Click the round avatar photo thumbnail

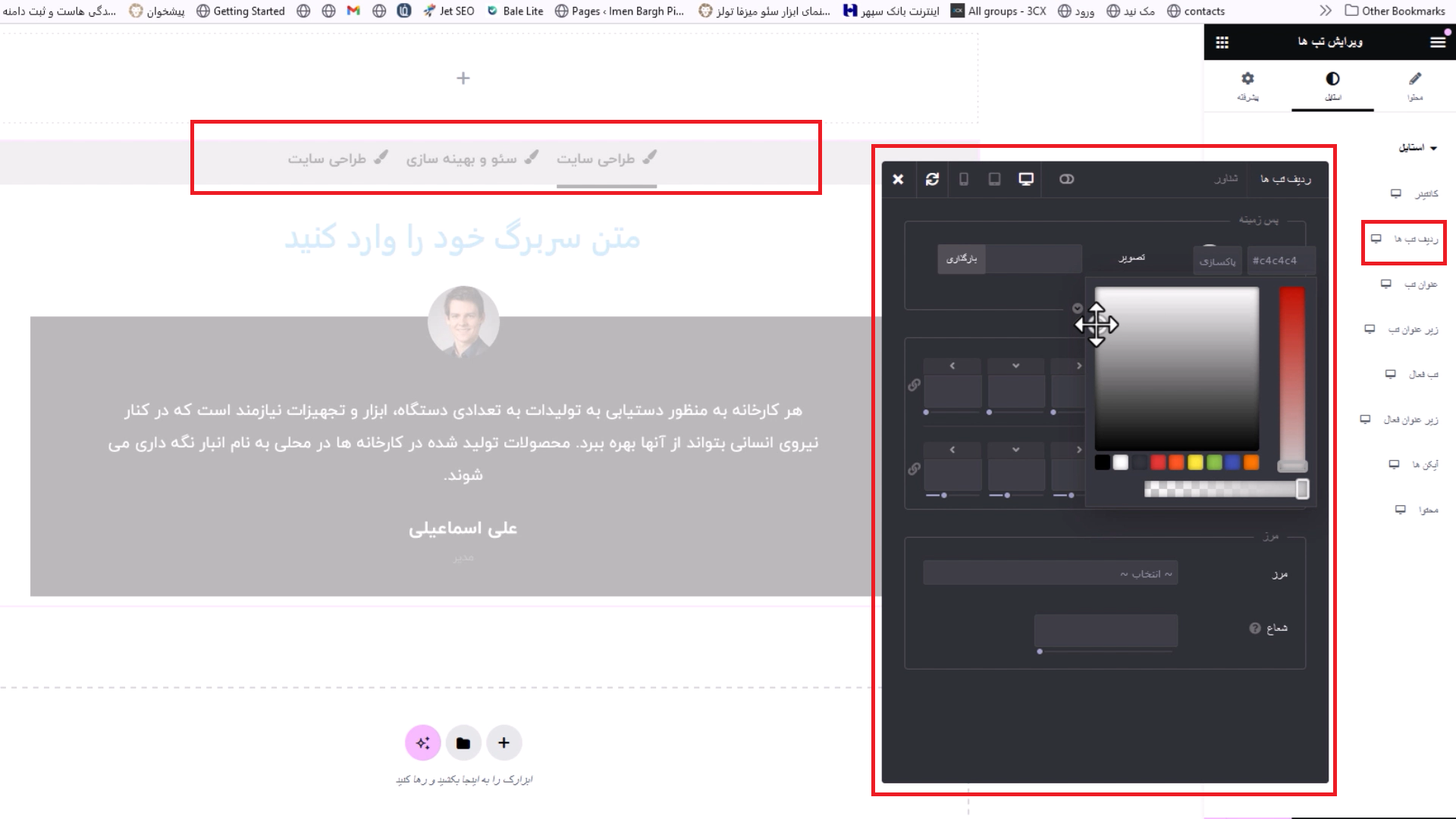click(x=463, y=322)
